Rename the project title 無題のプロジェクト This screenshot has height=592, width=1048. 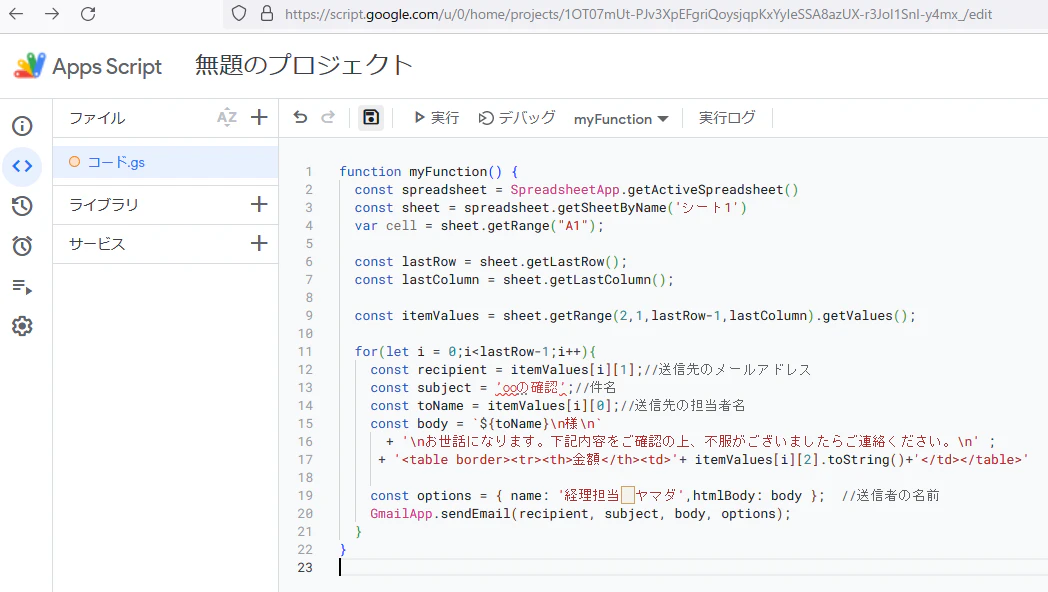click(x=303, y=65)
